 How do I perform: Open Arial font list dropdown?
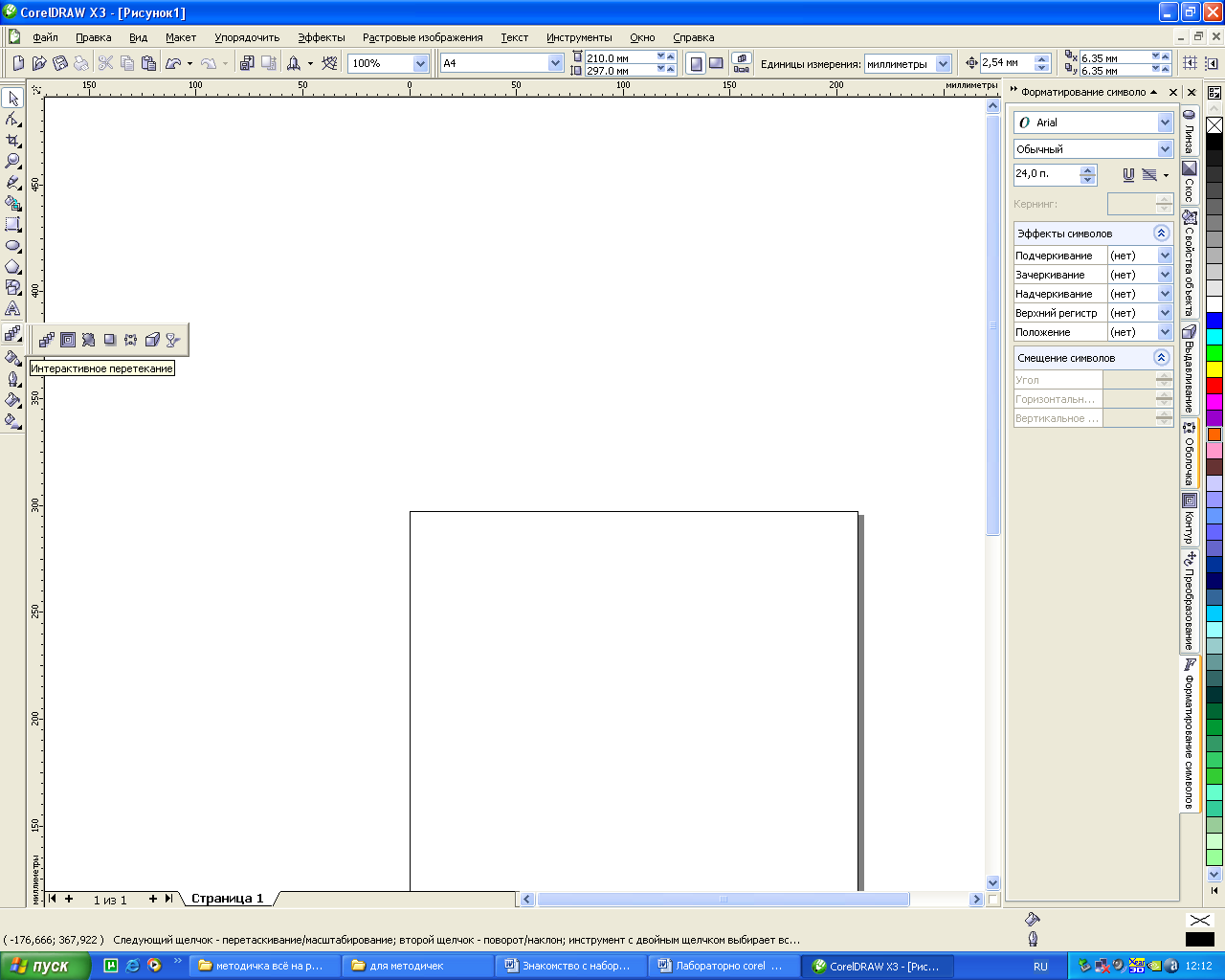pyautogui.click(x=1165, y=122)
